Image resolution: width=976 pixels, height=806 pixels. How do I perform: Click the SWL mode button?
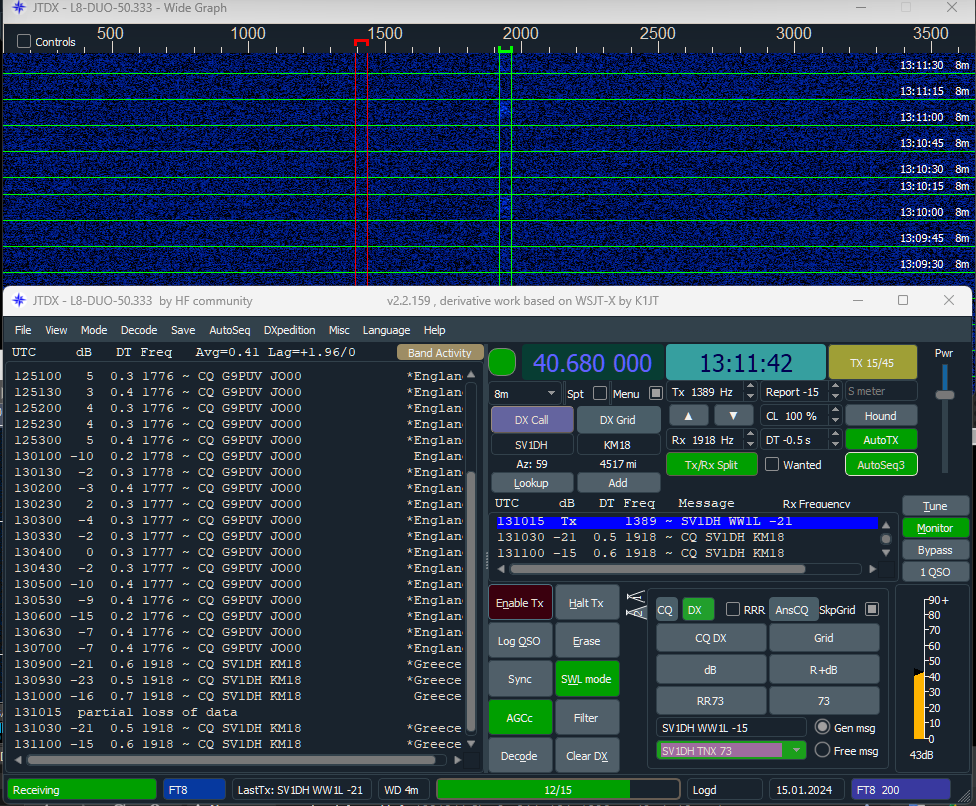586,679
